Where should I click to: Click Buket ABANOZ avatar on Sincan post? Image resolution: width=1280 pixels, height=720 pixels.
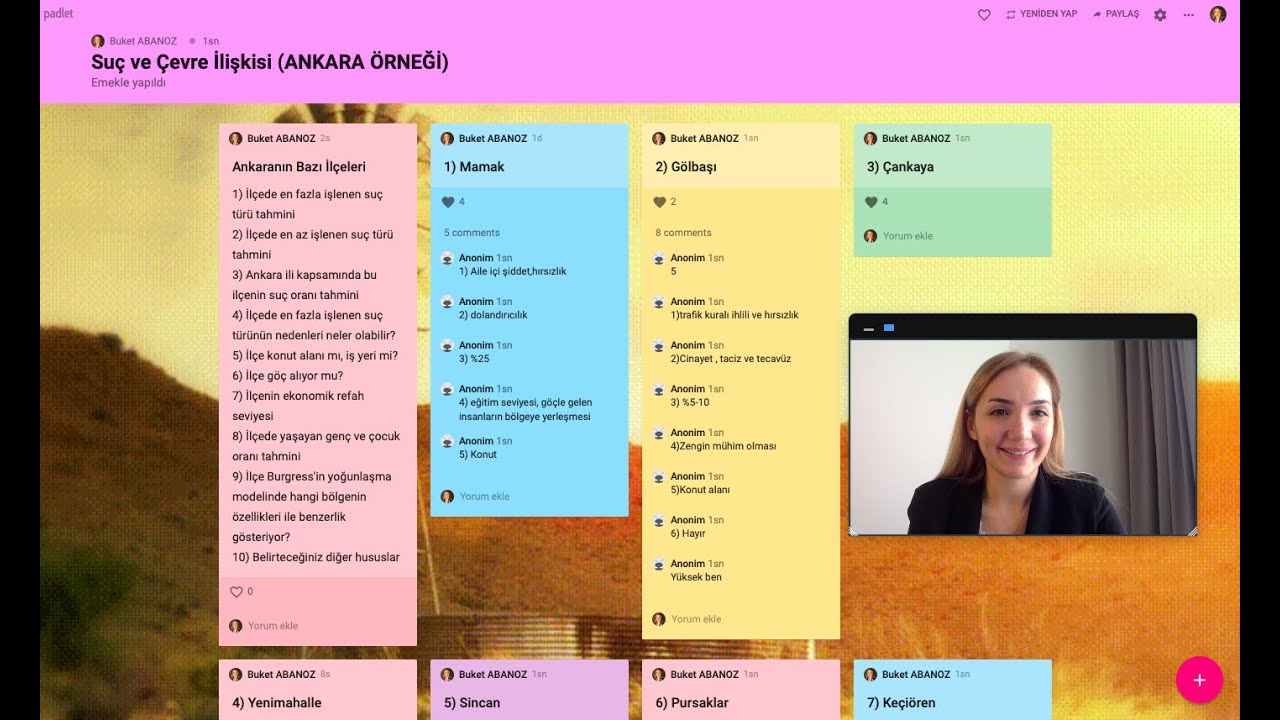[x=447, y=675]
